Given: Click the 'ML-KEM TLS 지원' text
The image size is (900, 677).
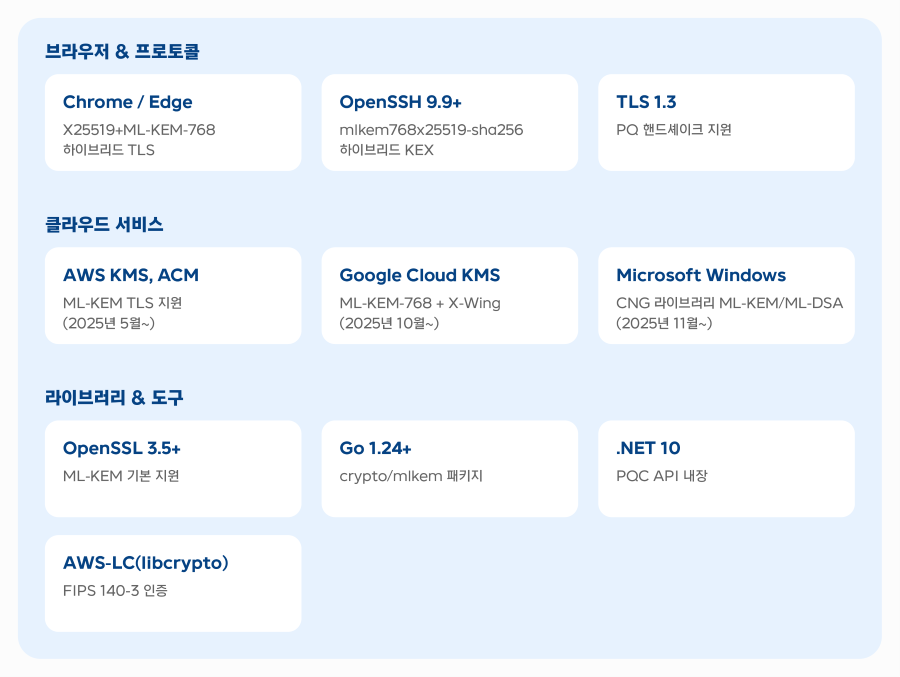Looking at the screenshot, I should coord(122,303).
